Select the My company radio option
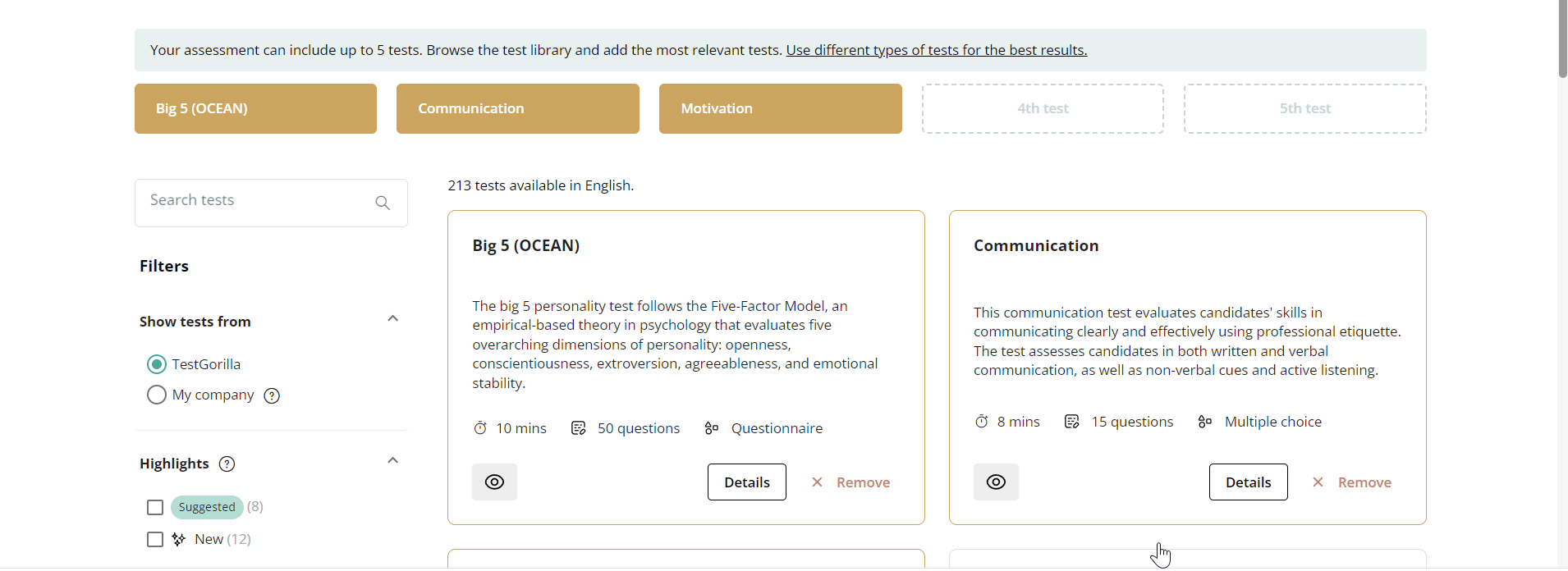 pyautogui.click(x=157, y=395)
